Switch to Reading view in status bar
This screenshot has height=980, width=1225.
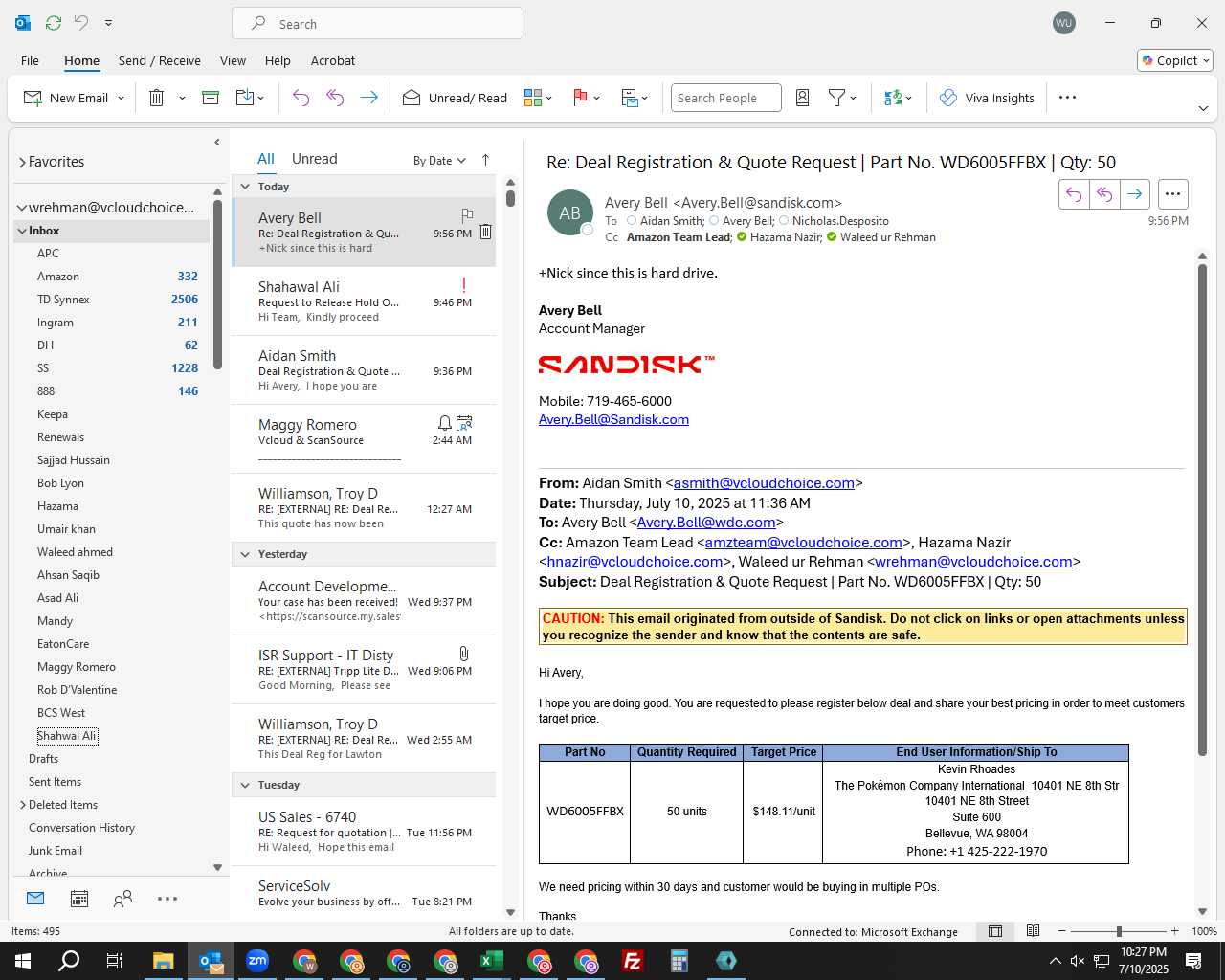click(1033, 931)
